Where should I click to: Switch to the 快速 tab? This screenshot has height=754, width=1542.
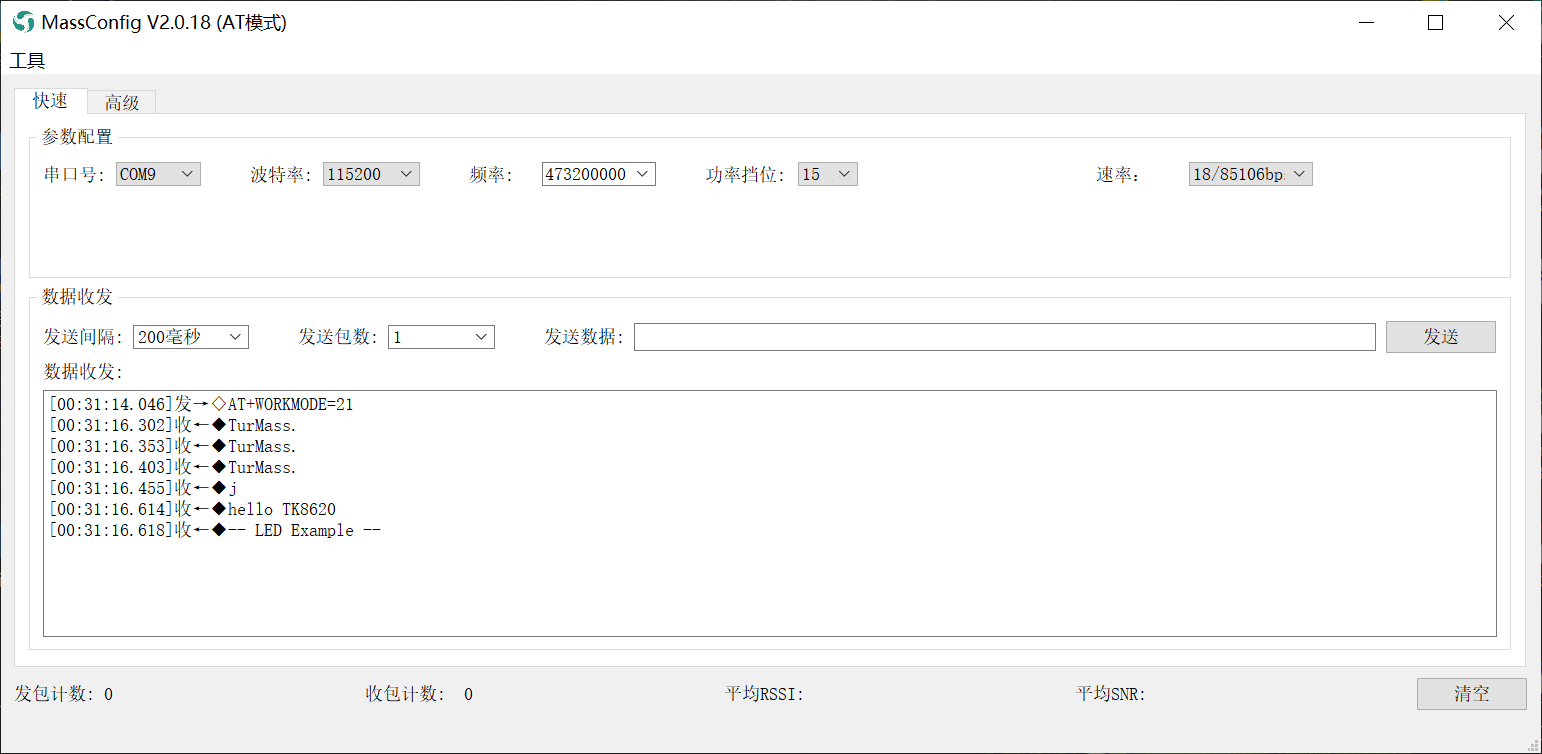(50, 101)
